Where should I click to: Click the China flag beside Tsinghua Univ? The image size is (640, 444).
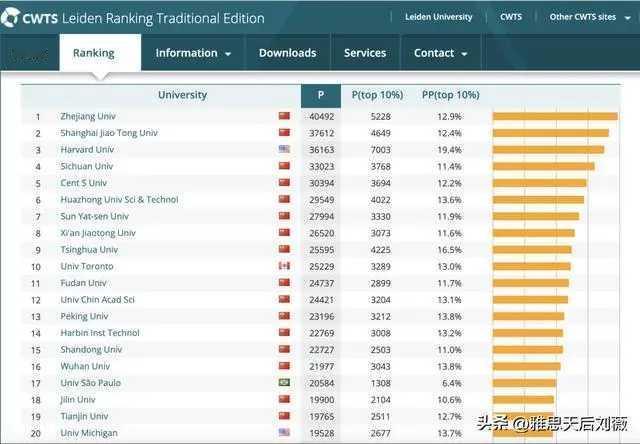click(284, 249)
